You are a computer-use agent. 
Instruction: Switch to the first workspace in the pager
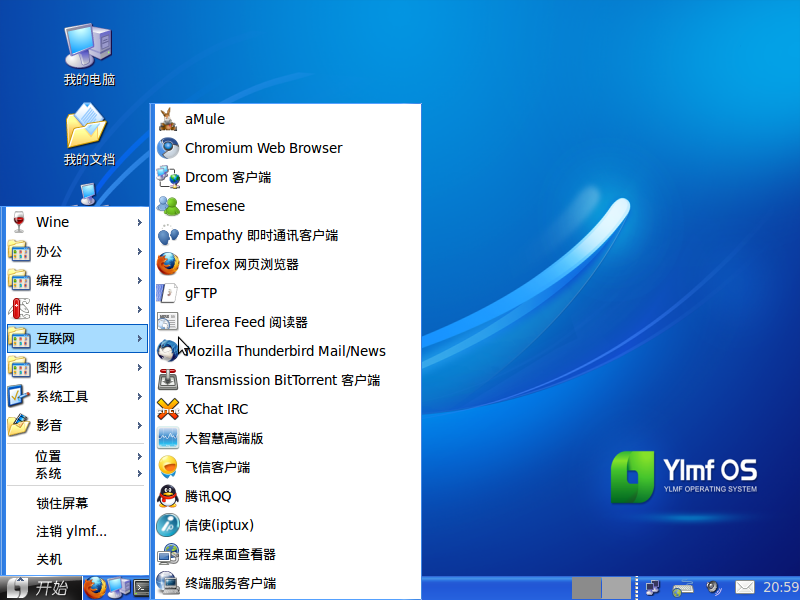tap(586, 588)
